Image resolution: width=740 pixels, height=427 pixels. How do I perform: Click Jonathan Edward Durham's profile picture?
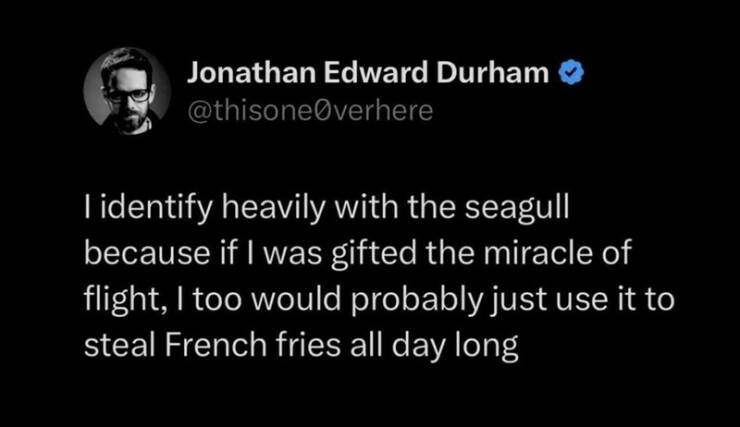pyautogui.click(x=128, y=90)
